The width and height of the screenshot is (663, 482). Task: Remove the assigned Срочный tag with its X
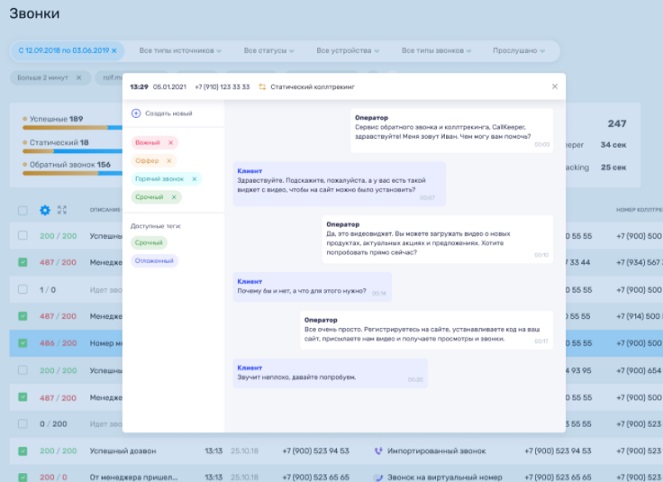[x=174, y=197]
